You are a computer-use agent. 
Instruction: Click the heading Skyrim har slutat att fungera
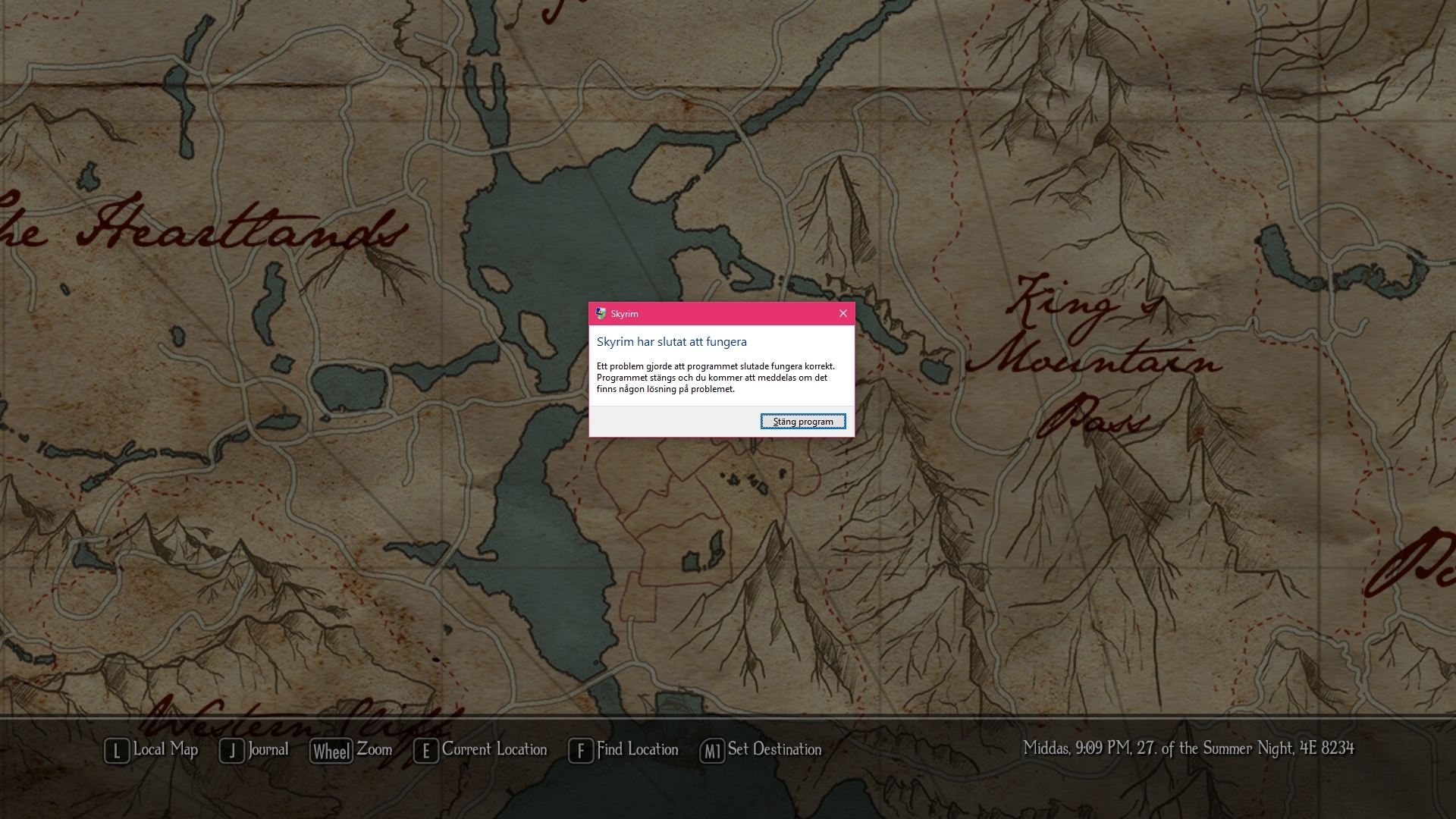tap(671, 342)
